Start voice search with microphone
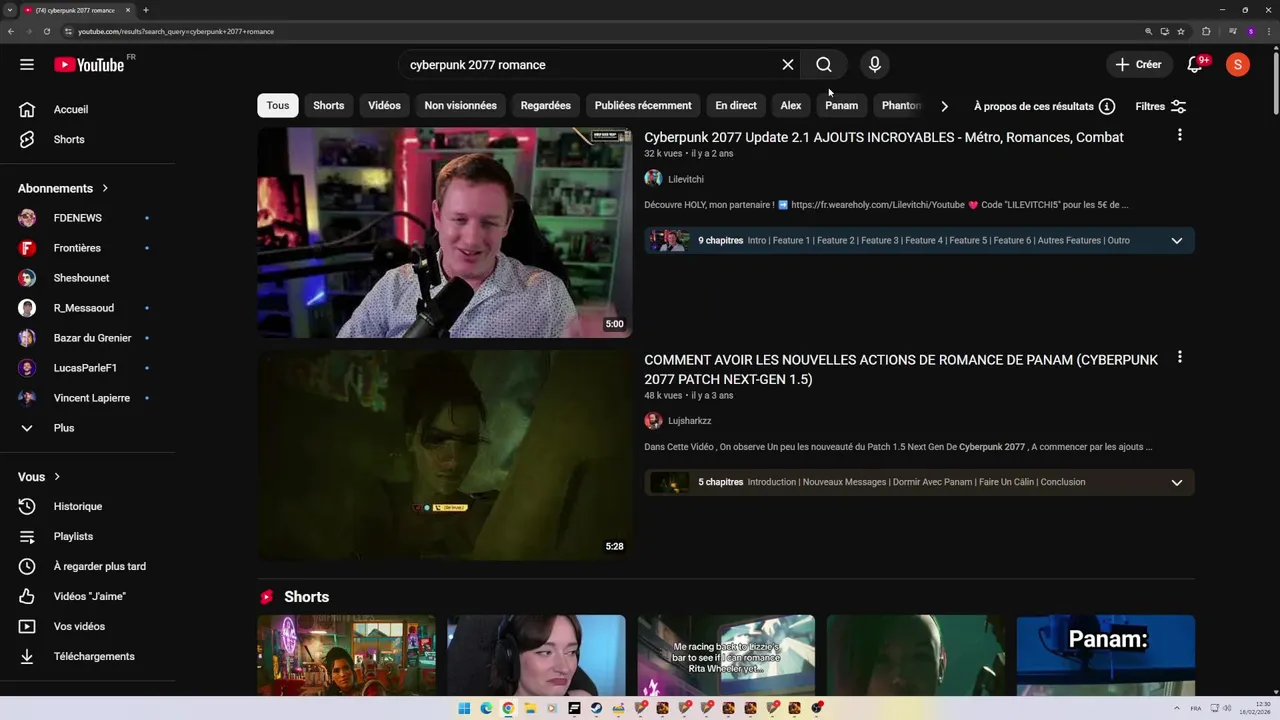The width and height of the screenshot is (1280, 720). tap(875, 65)
